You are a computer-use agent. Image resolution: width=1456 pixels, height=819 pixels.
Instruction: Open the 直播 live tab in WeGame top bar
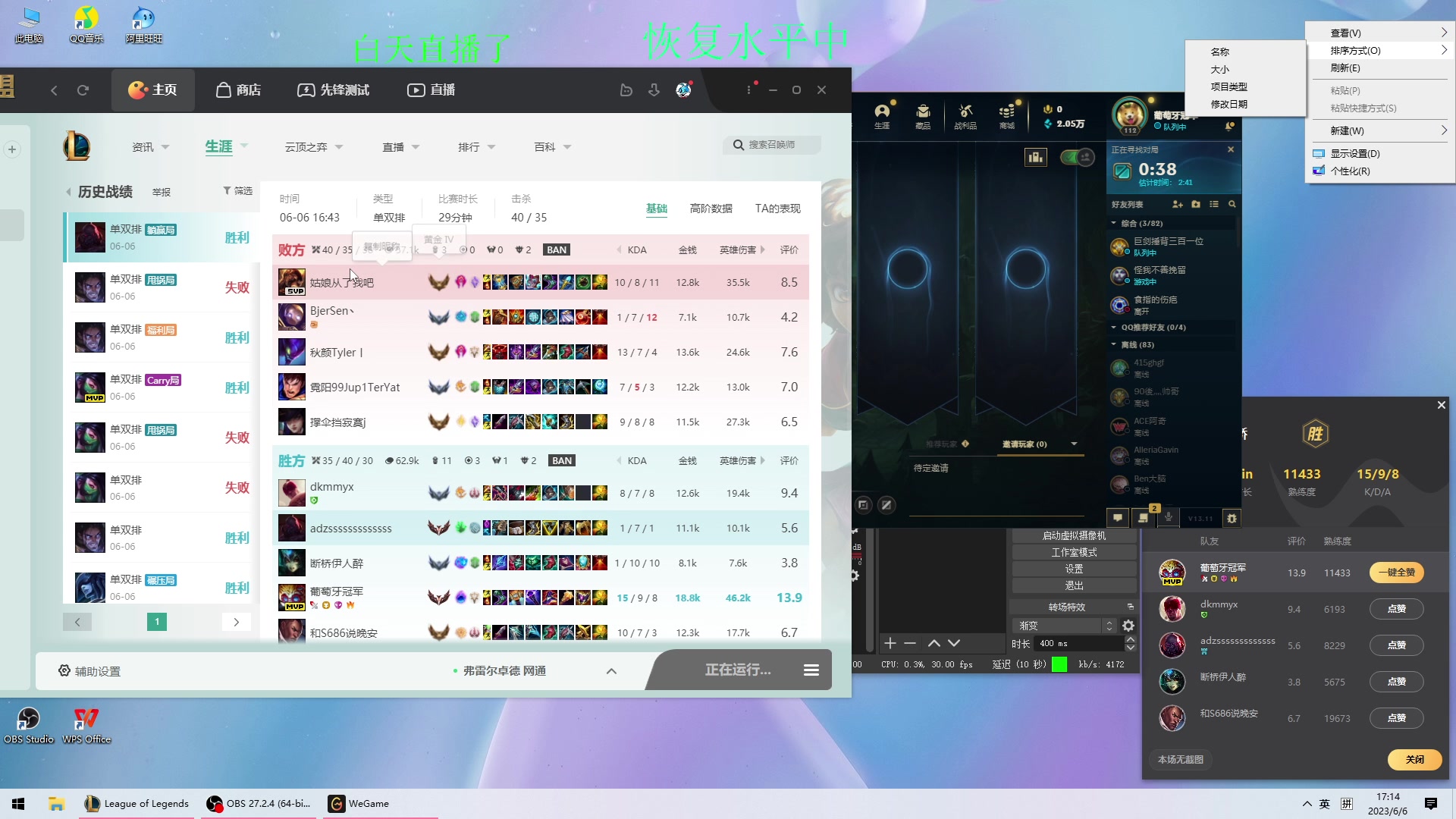[431, 90]
